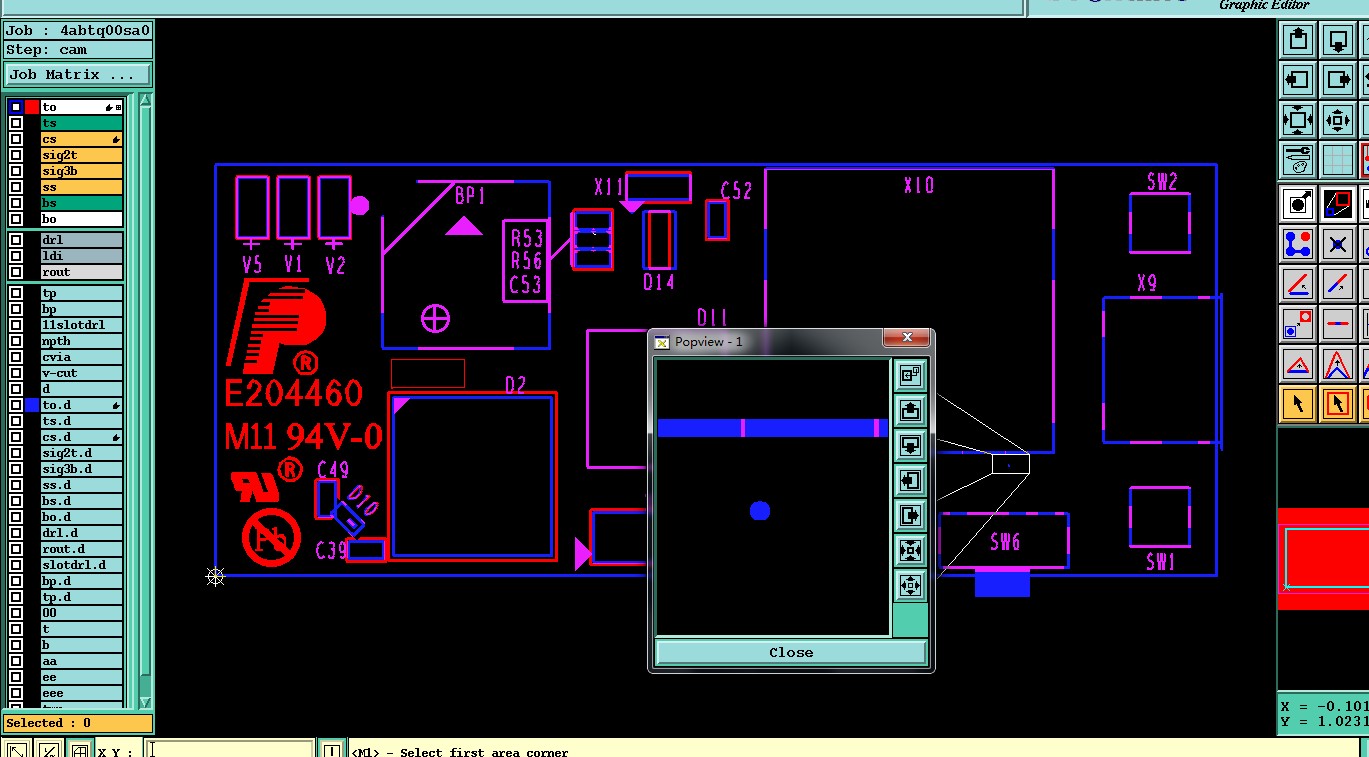
Task: Click the blue color swatch of to.d
Action: (32, 405)
